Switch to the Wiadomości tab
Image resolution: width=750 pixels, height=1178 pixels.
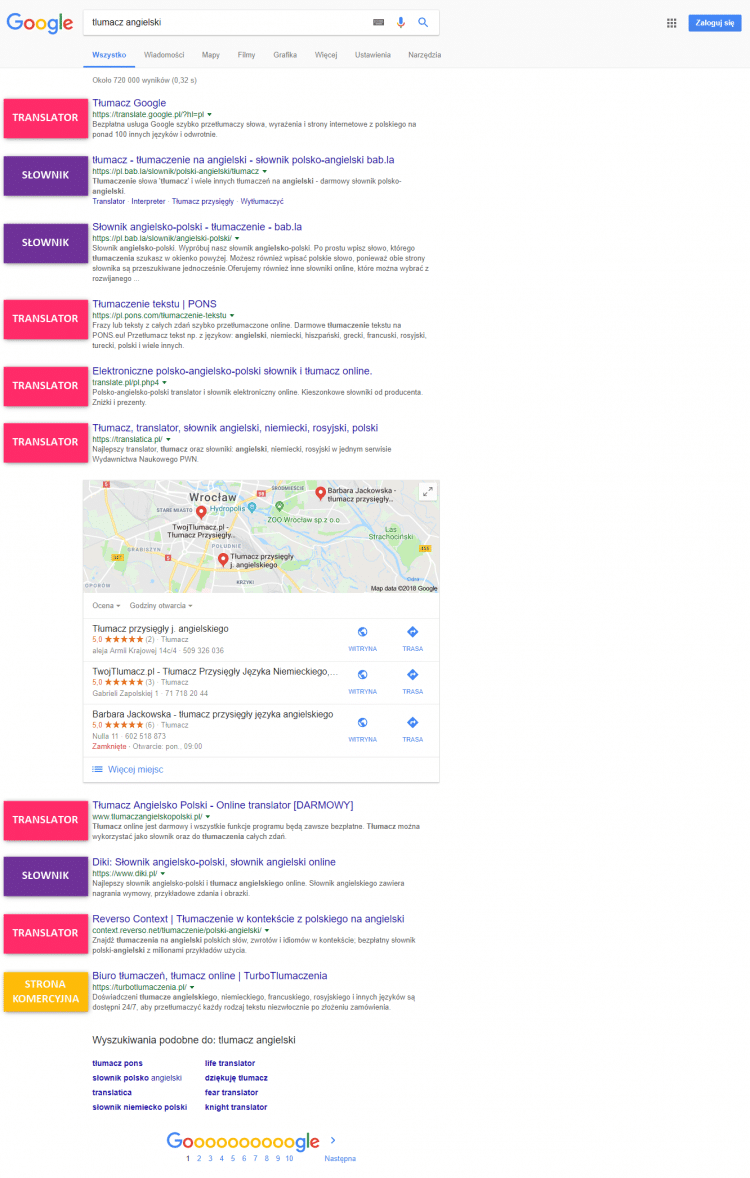pos(164,55)
